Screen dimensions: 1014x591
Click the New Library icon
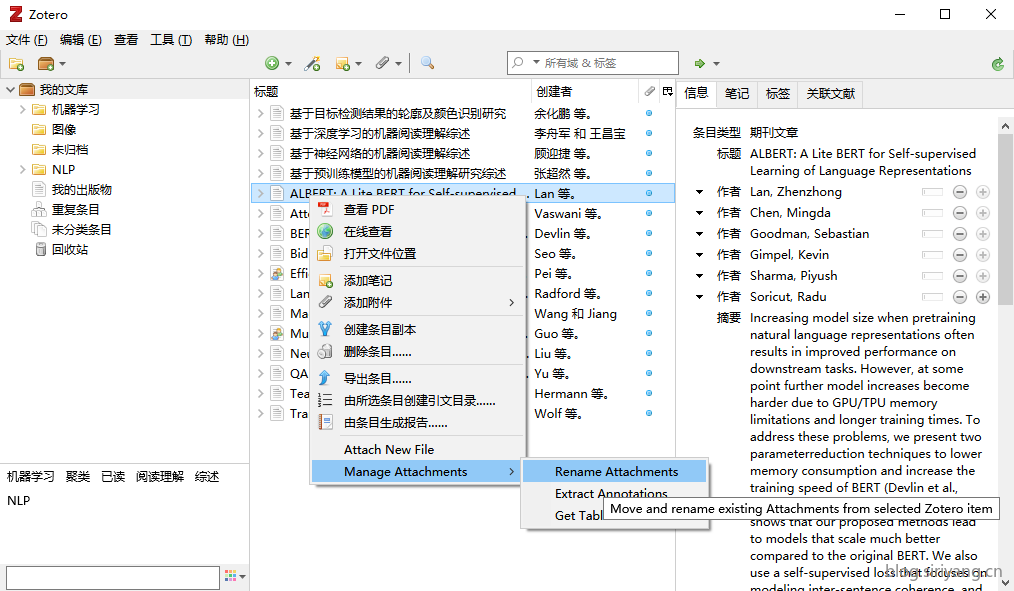point(46,63)
